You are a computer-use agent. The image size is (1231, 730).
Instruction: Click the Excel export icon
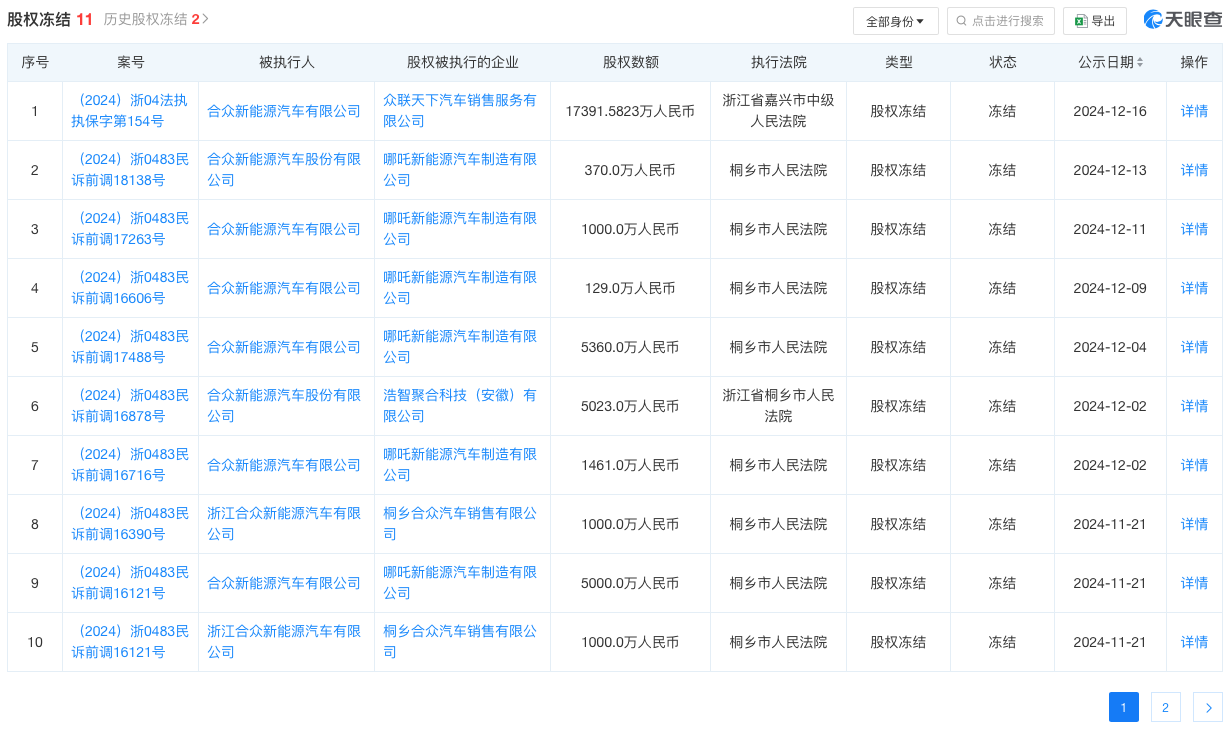(x=1081, y=21)
